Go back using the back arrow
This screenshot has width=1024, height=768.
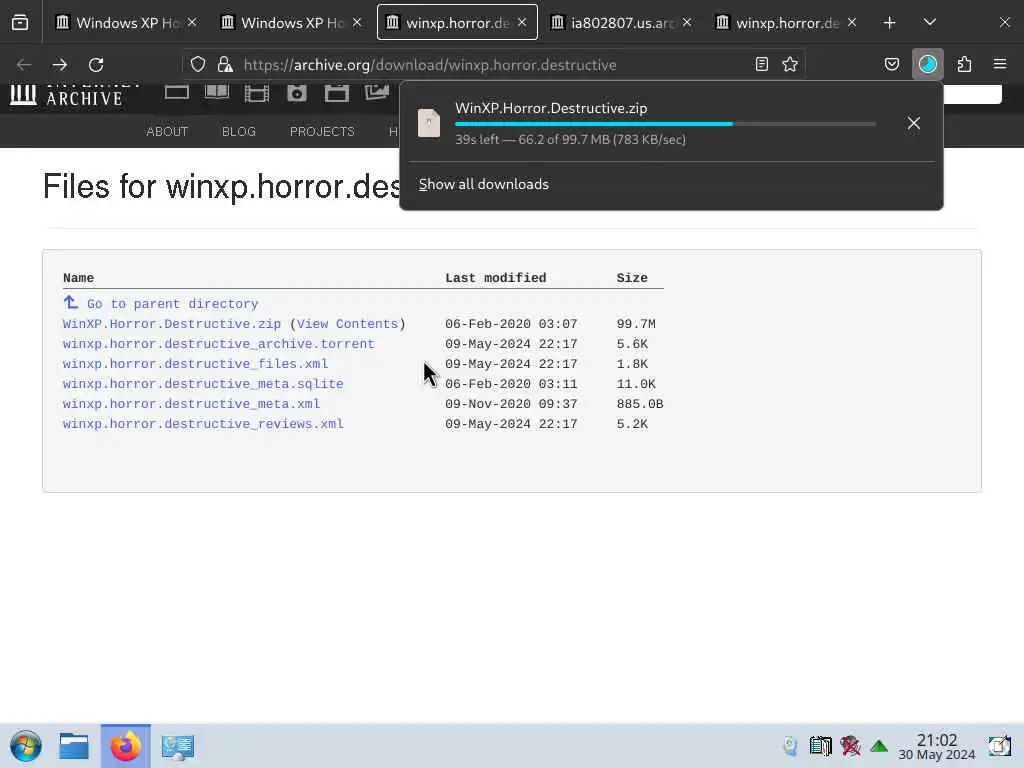[24, 65]
